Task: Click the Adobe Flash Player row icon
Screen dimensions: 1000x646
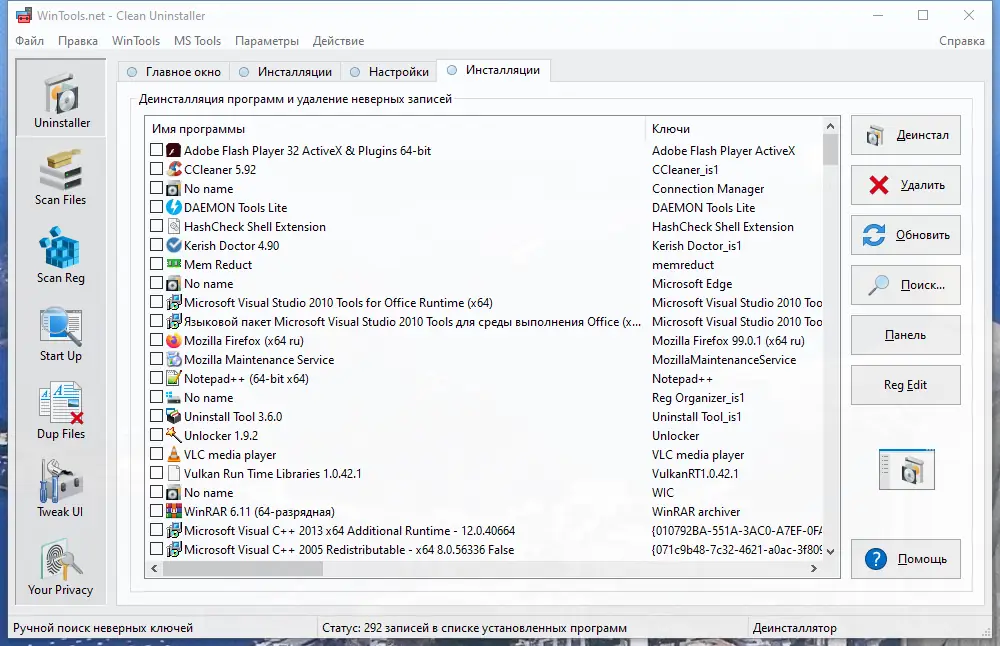Action: click(x=173, y=150)
